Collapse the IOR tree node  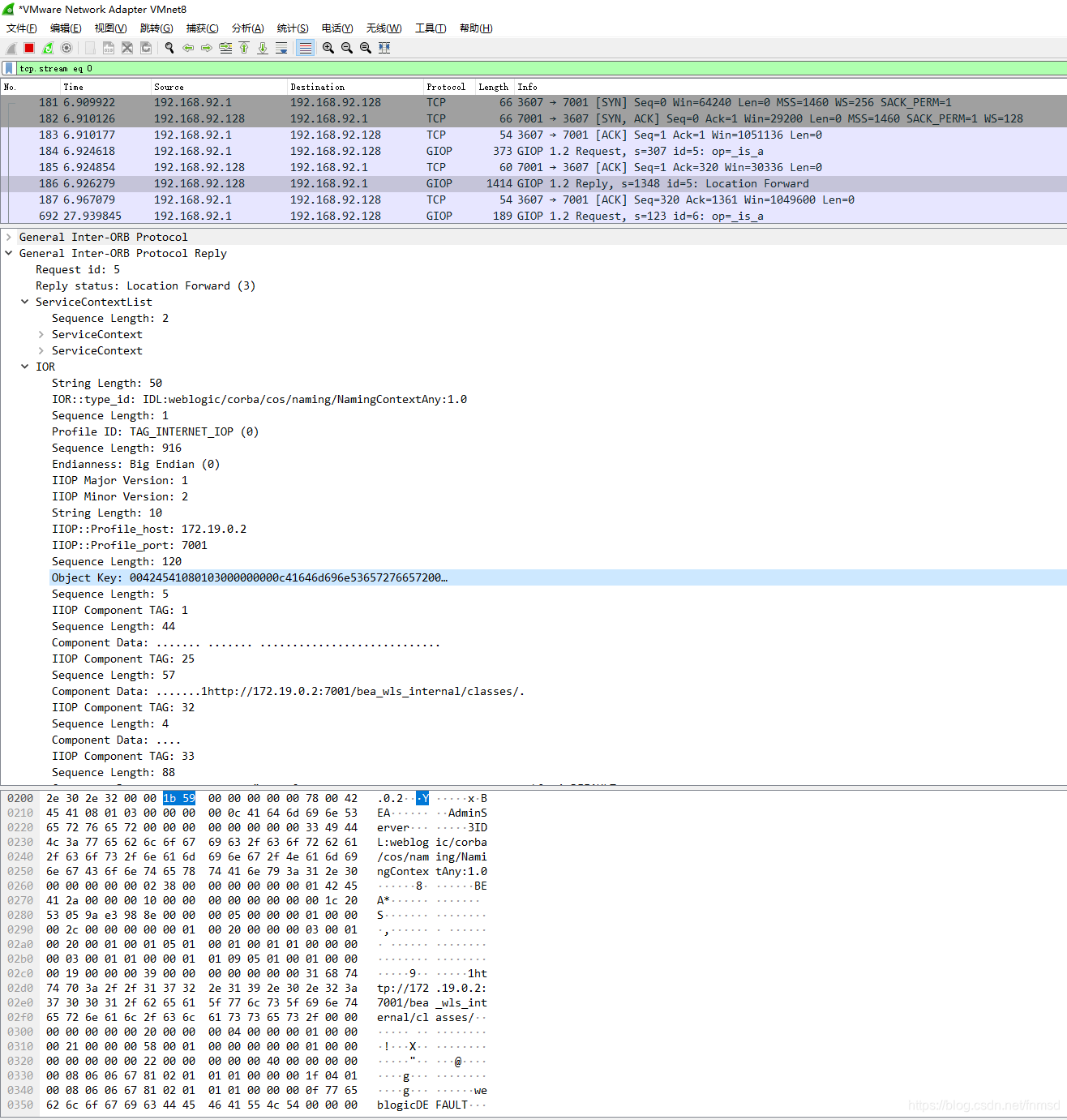pos(25,367)
